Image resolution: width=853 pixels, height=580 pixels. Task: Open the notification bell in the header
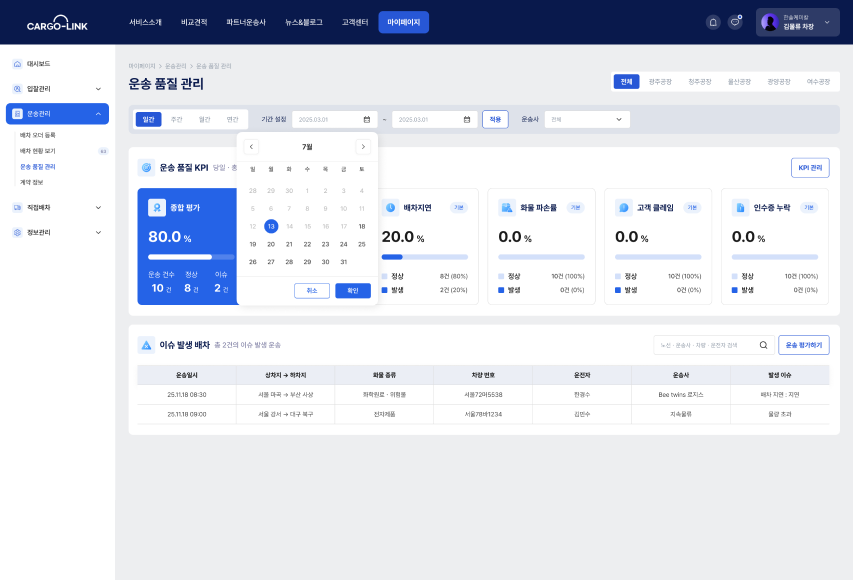pyautogui.click(x=713, y=22)
